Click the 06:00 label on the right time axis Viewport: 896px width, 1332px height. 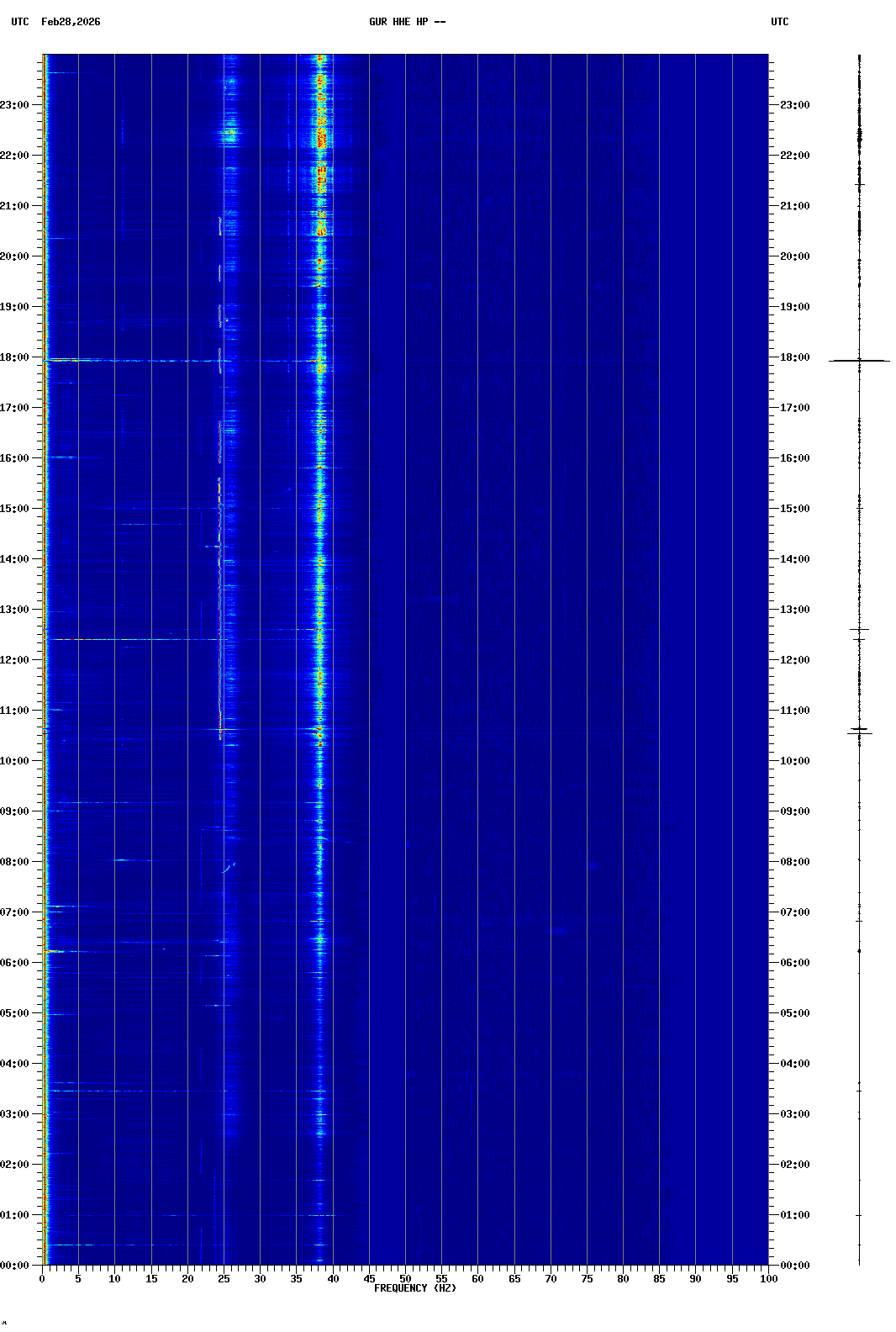(x=794, y=963)
